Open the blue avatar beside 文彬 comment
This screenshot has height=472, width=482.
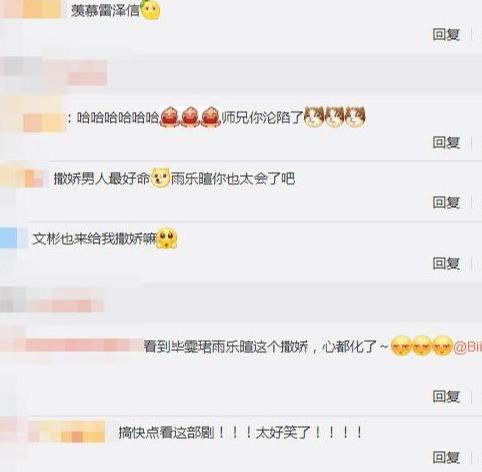coord(9,238)
